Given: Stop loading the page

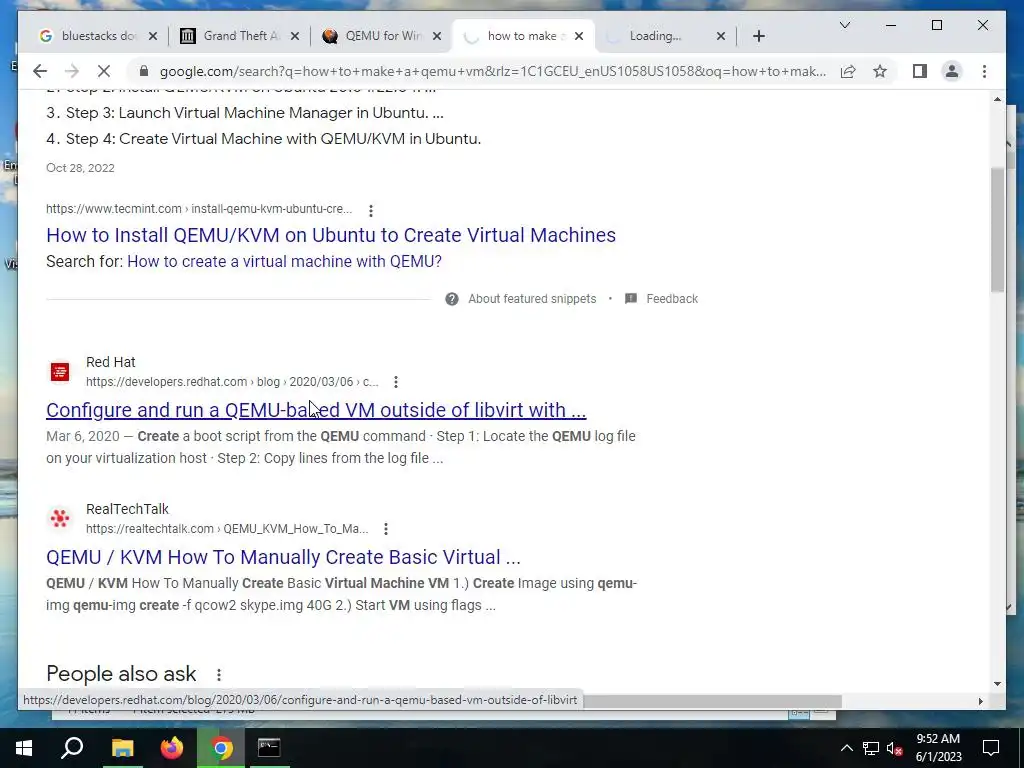Looking at the screenshot, I should tap(104, 71).
